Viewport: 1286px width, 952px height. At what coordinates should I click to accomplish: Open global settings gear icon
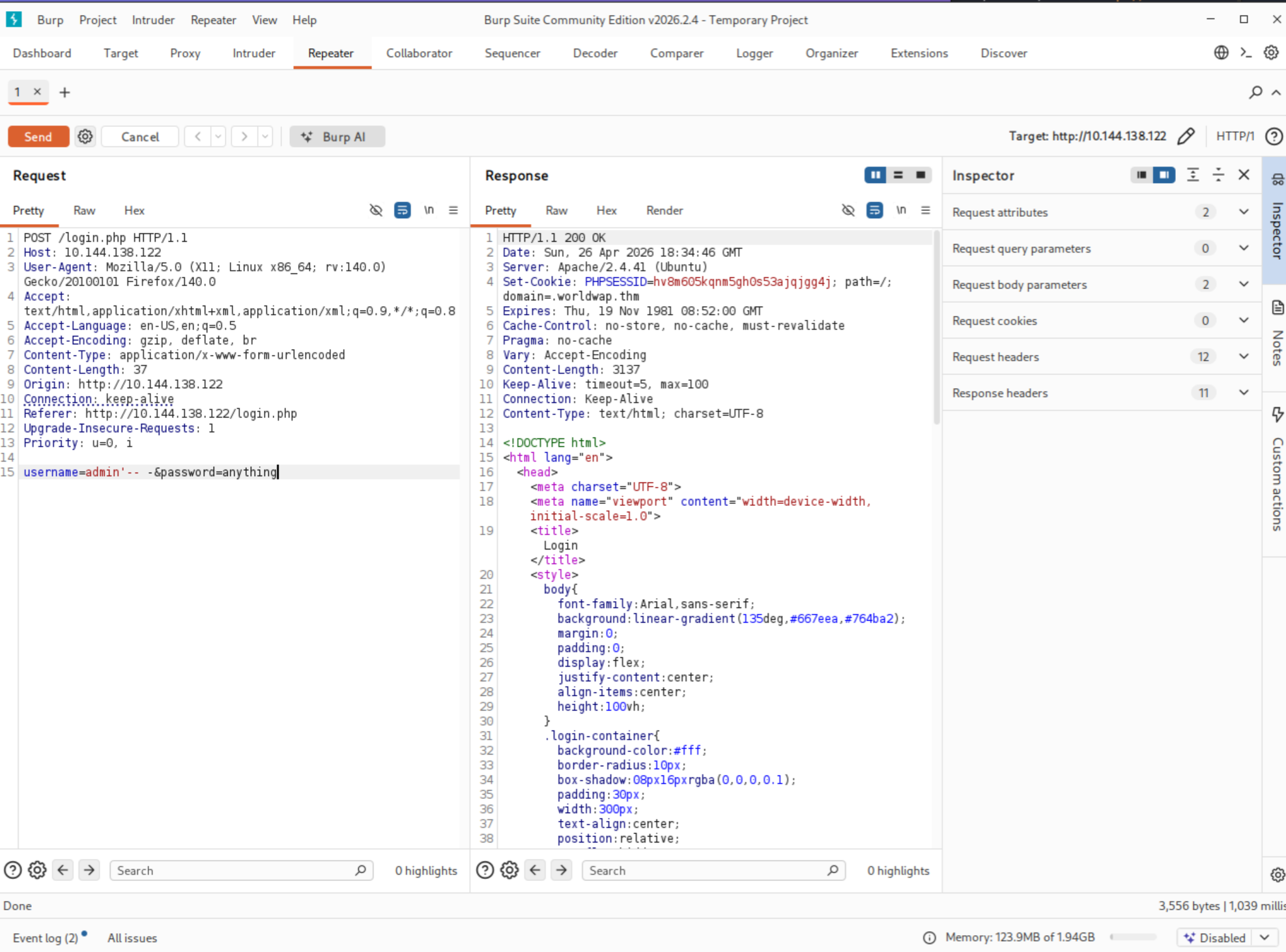coord(1271,53)
